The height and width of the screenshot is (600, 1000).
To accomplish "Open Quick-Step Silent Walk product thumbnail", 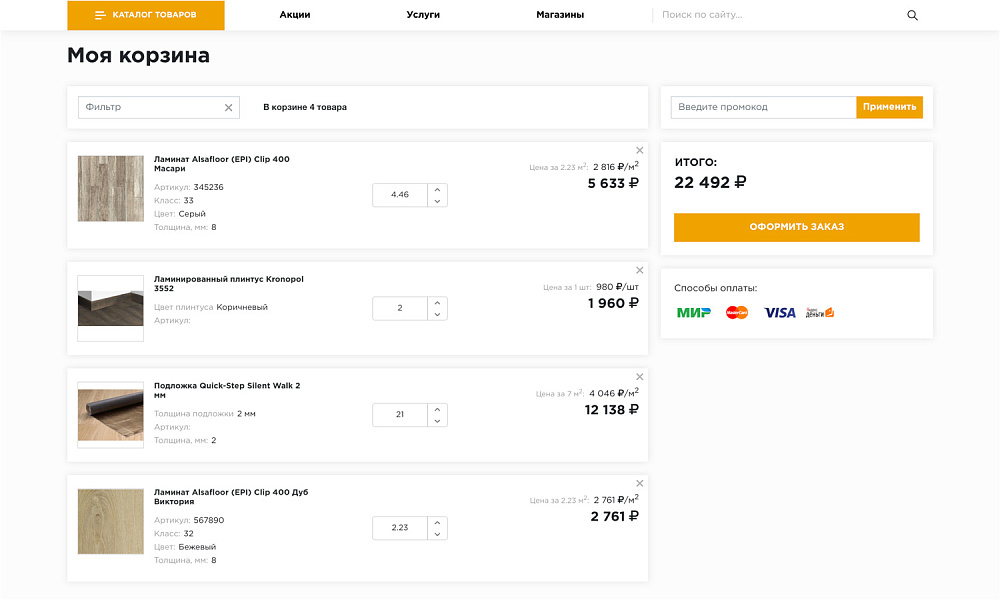I will tap(111, 415).
